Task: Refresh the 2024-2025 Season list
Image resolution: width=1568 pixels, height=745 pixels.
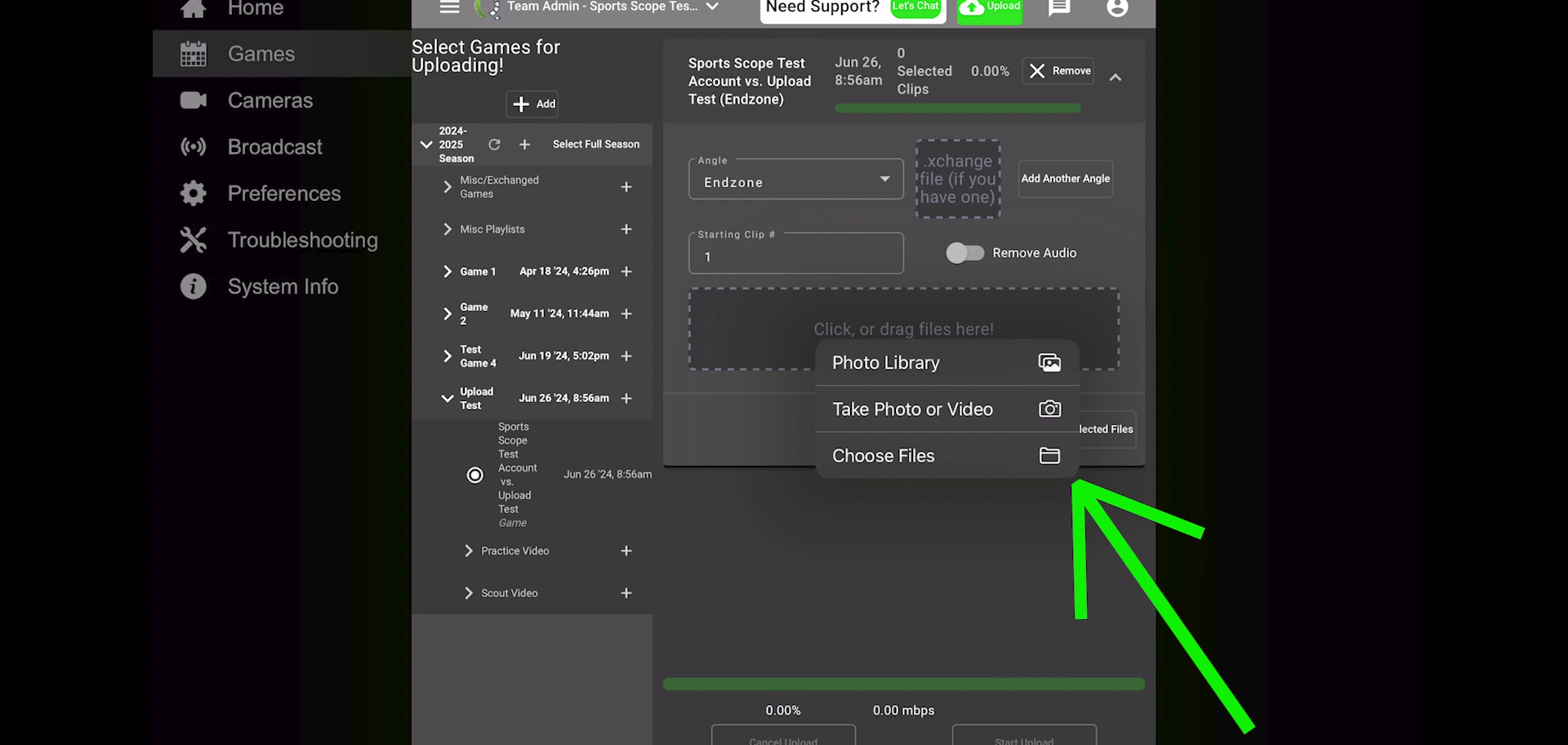Action: coord(494,145)
